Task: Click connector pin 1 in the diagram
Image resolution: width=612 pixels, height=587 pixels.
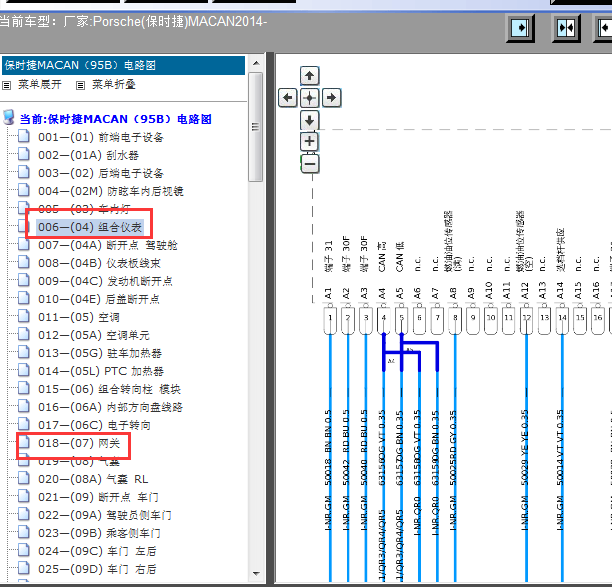Action: click(330, 321)
